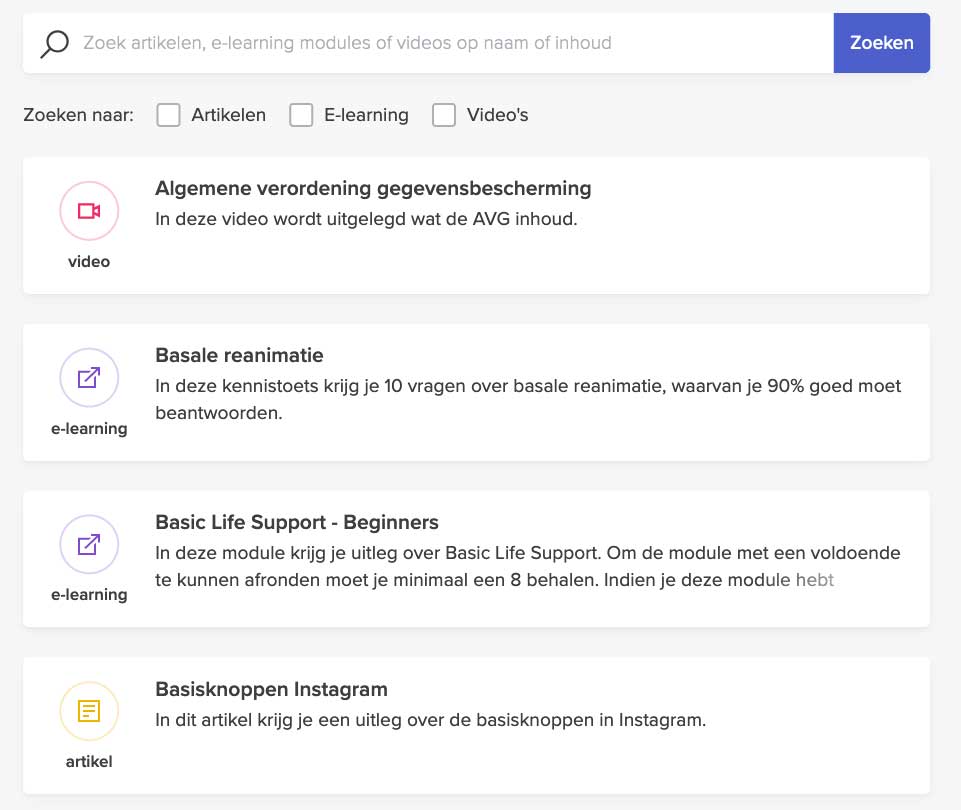Open the Algemene verordening gegevensbescherming video
The image size is (961, 810).
point(372,188)
